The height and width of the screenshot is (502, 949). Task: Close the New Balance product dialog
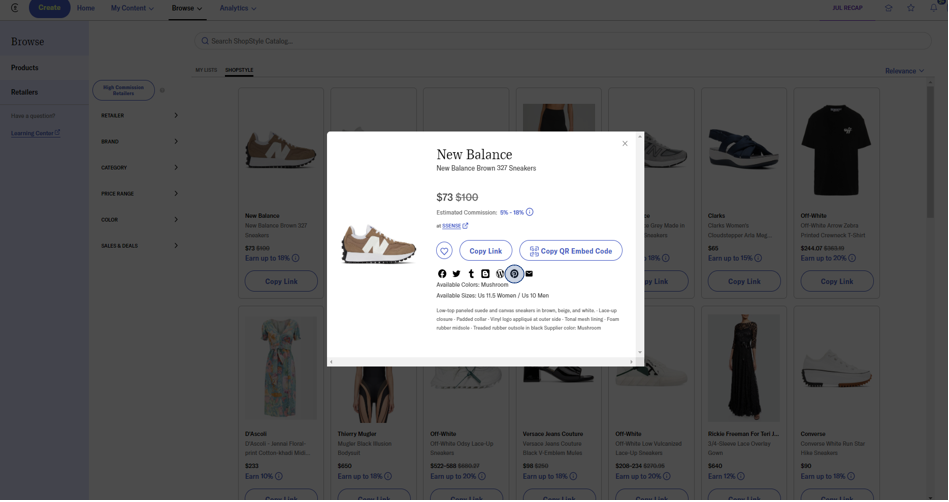[x=625, y=143]
